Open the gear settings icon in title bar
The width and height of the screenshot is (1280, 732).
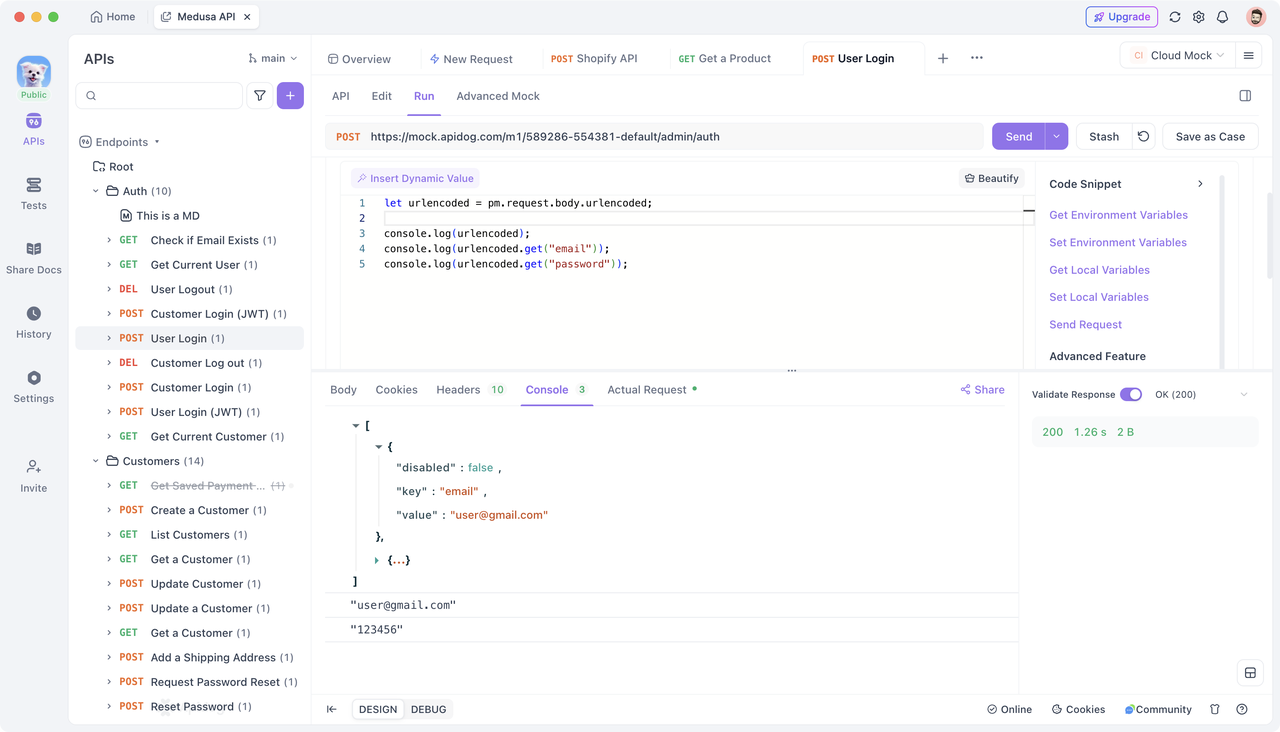point(1199,17)
